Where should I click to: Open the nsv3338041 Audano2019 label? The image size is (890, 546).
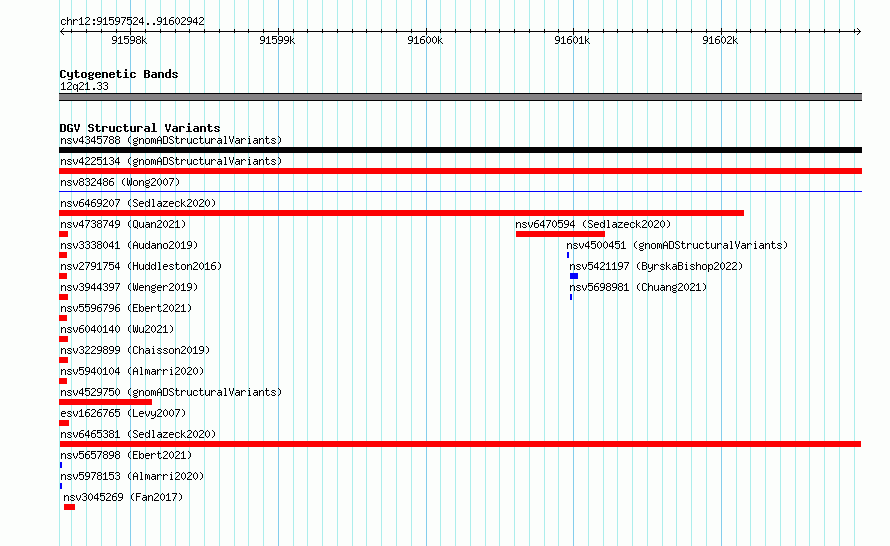coord(129,245)
